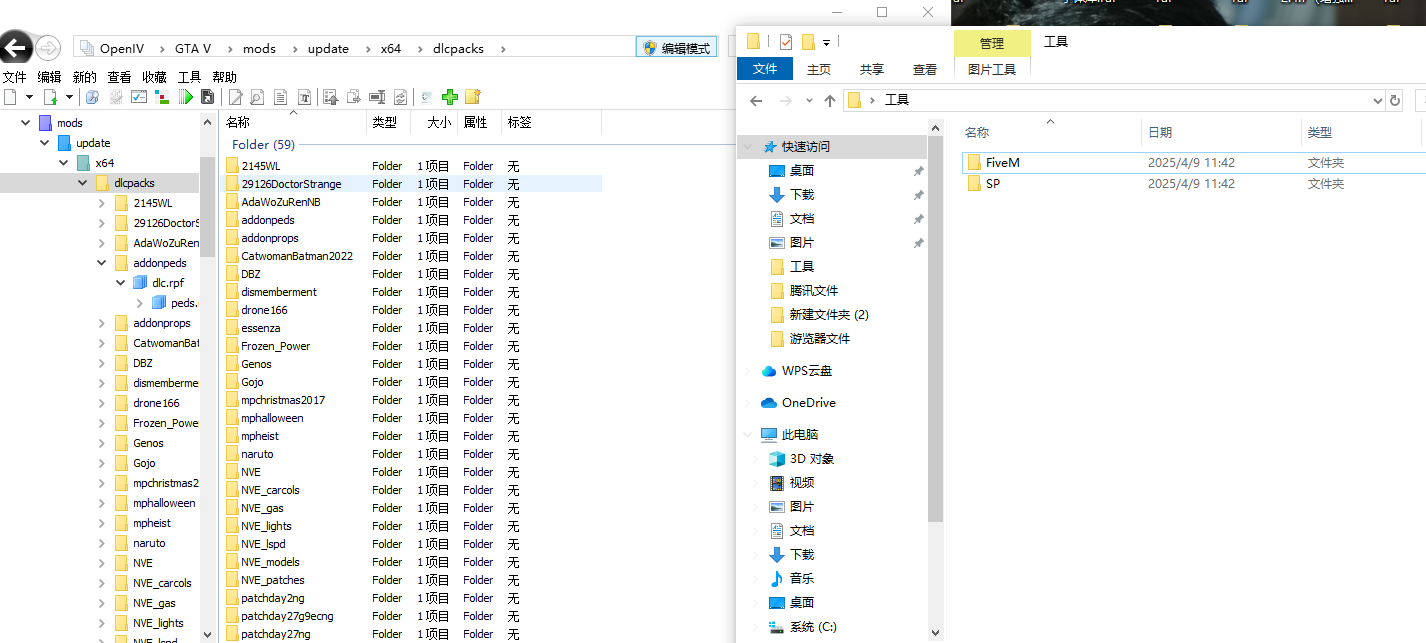This screenshot has height=643, width=1426.
Task: Expand the WPS云盘 node in Explorer
Action: pyautogui.click(x=748, y=371)
